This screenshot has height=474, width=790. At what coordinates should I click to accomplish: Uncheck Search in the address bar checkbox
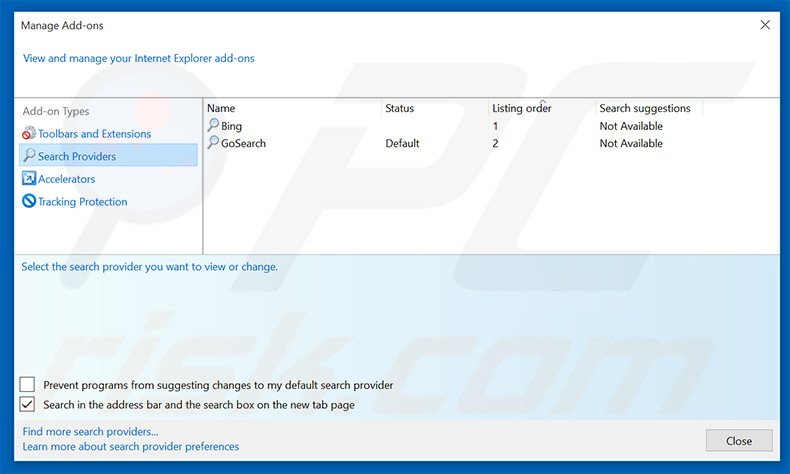[x=27, y=404]
